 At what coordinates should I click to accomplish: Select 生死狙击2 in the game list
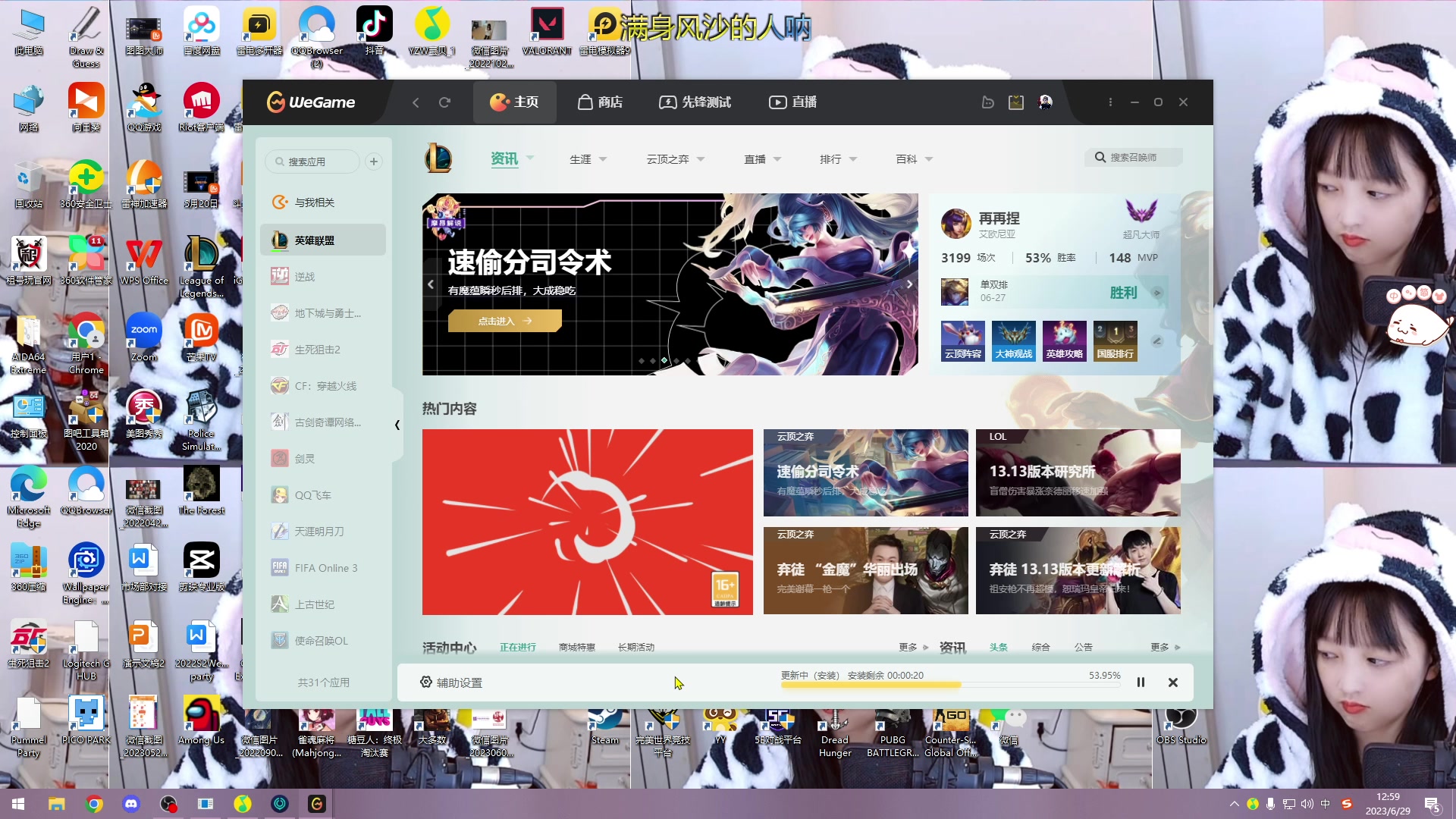pyautogui.click(x=323, y=350)
